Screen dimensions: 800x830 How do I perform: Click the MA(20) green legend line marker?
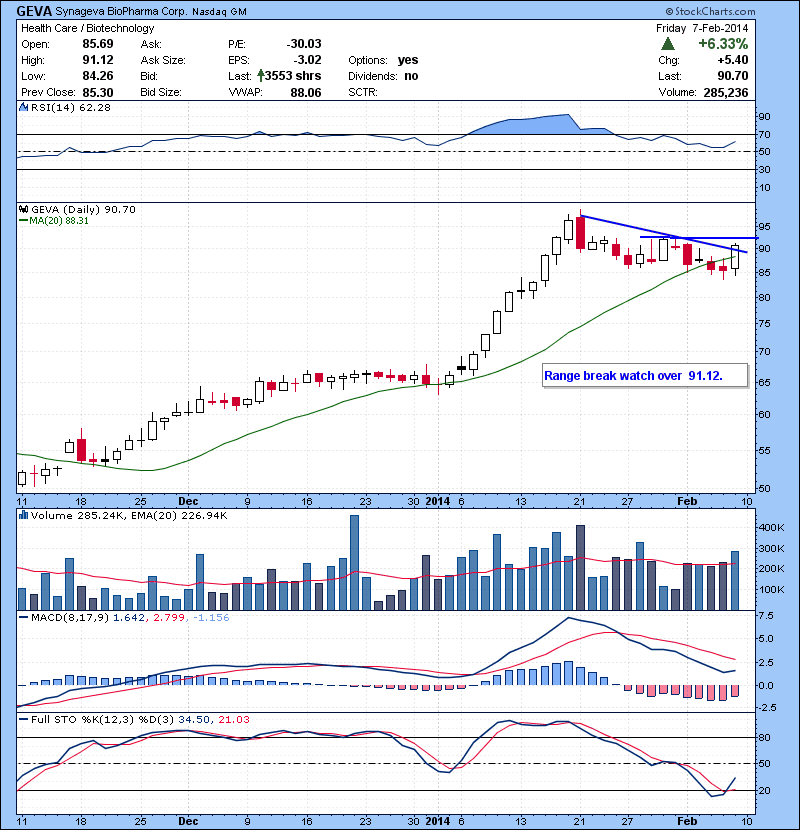click(23, 221)
